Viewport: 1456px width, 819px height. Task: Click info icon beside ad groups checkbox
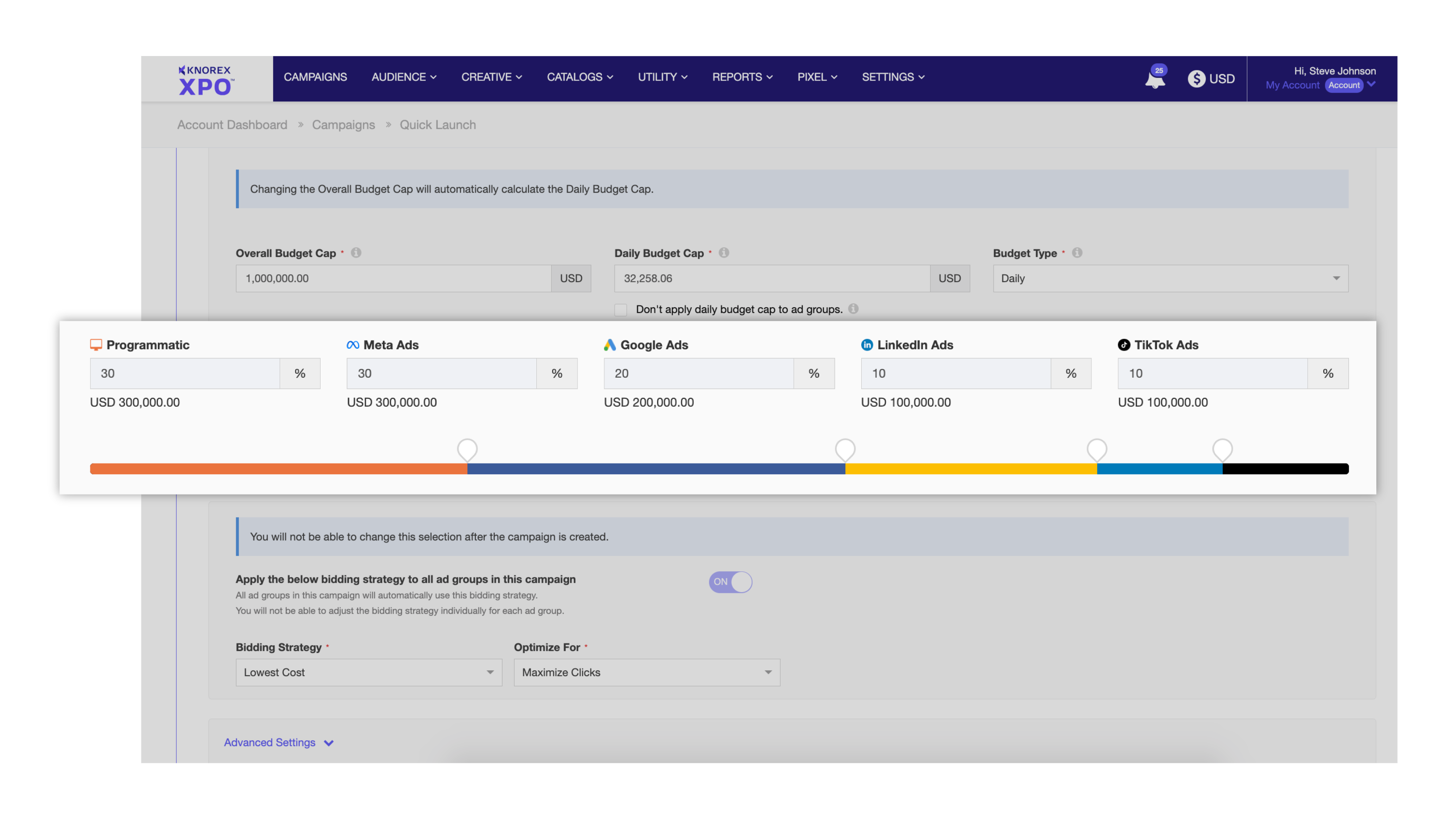pyautogui.click(x=854, y=309)
